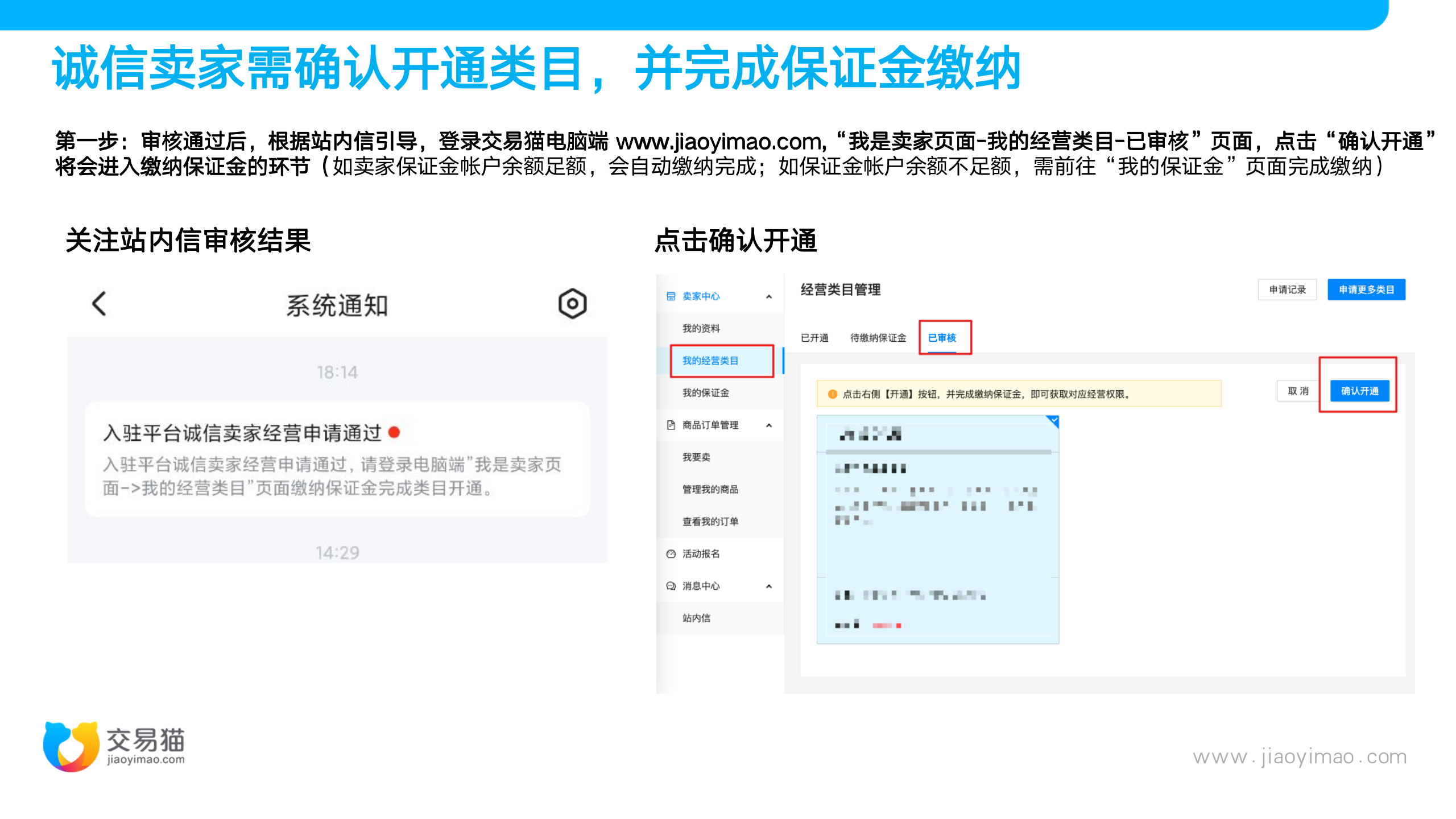
Task: Open 管理我的商品 in sidebar
Action: (x=710, y=489)
